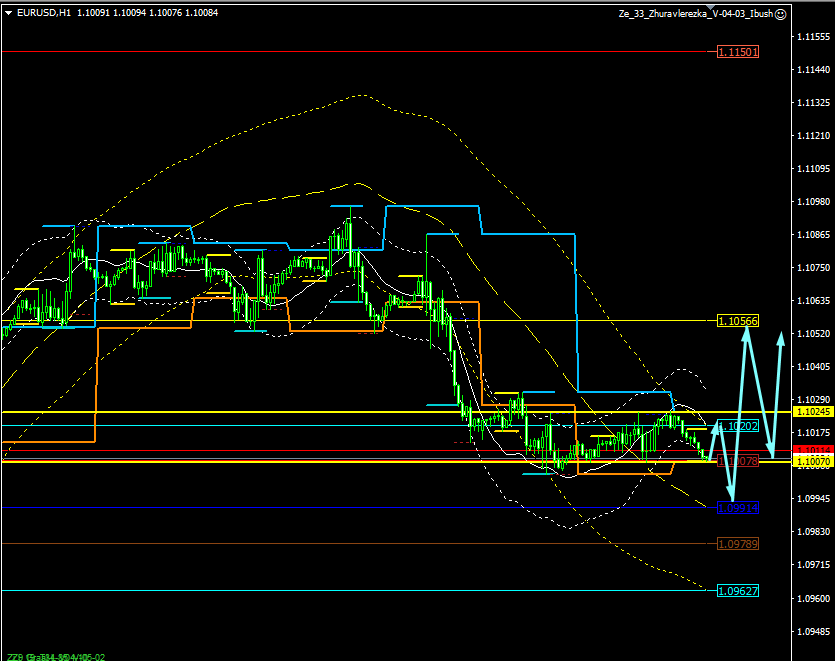Click 1.11555 on the price scale
835x661 pixels.
coord(813,37)
